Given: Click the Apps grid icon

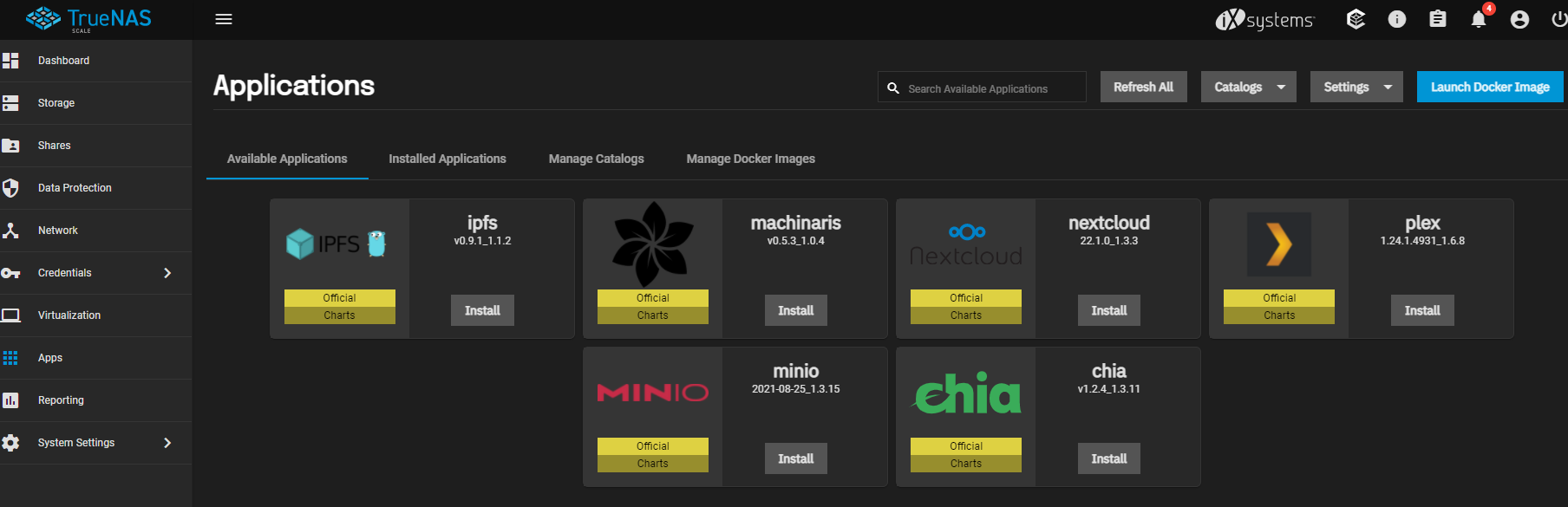Looking at the screenshot, I should click(10, 358).
